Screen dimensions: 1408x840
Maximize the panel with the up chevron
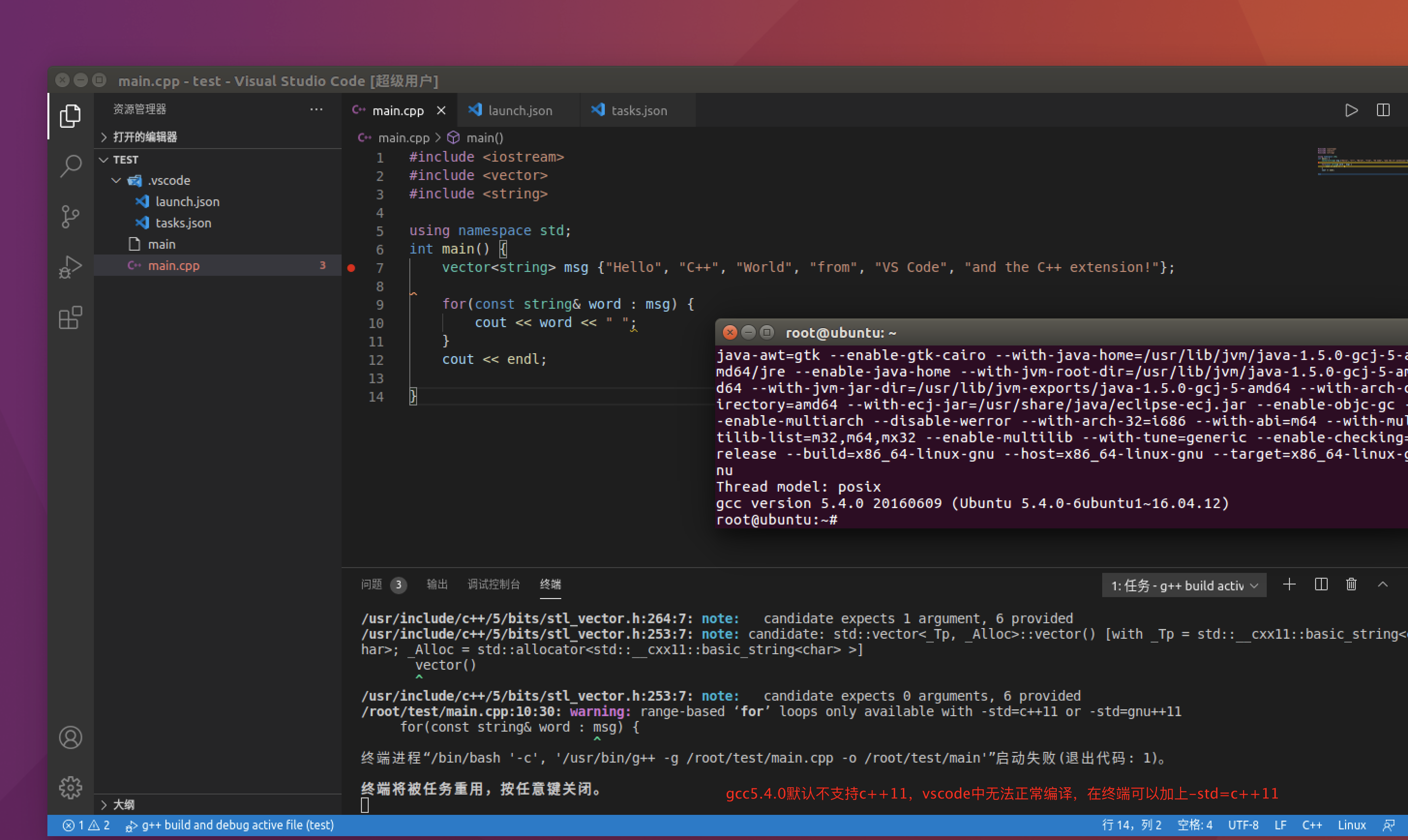[1383, 585]
